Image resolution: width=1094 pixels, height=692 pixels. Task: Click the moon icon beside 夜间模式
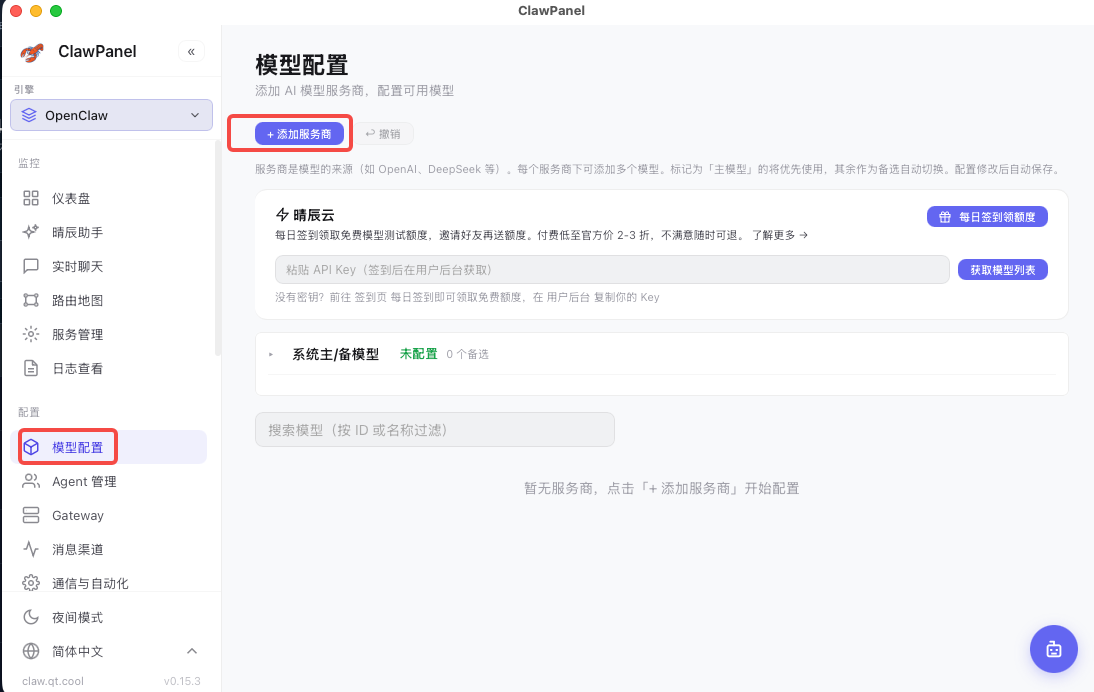(x=31, y=617)
